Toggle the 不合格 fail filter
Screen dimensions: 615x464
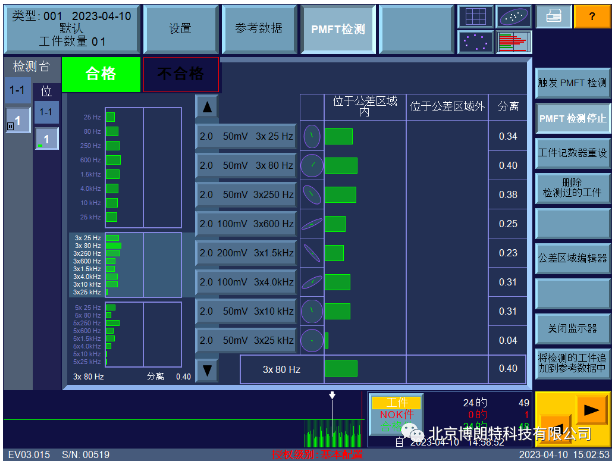[x=179, y=74]
